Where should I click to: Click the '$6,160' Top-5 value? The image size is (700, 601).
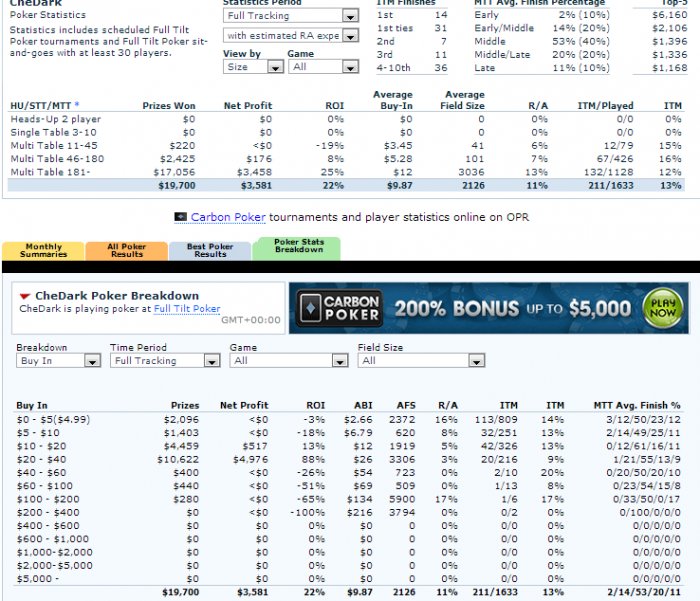[670, 15]
